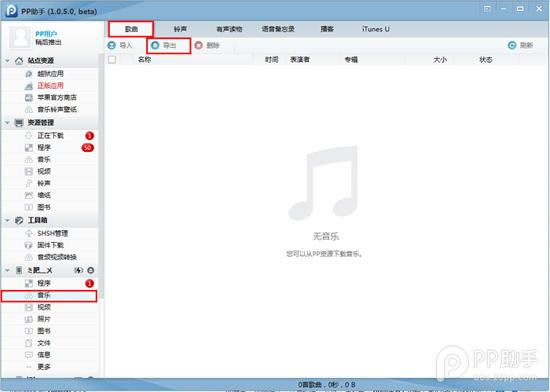Click the 导入 import button
The height and width of the screenshot is (392, 550).
[120, 45]
